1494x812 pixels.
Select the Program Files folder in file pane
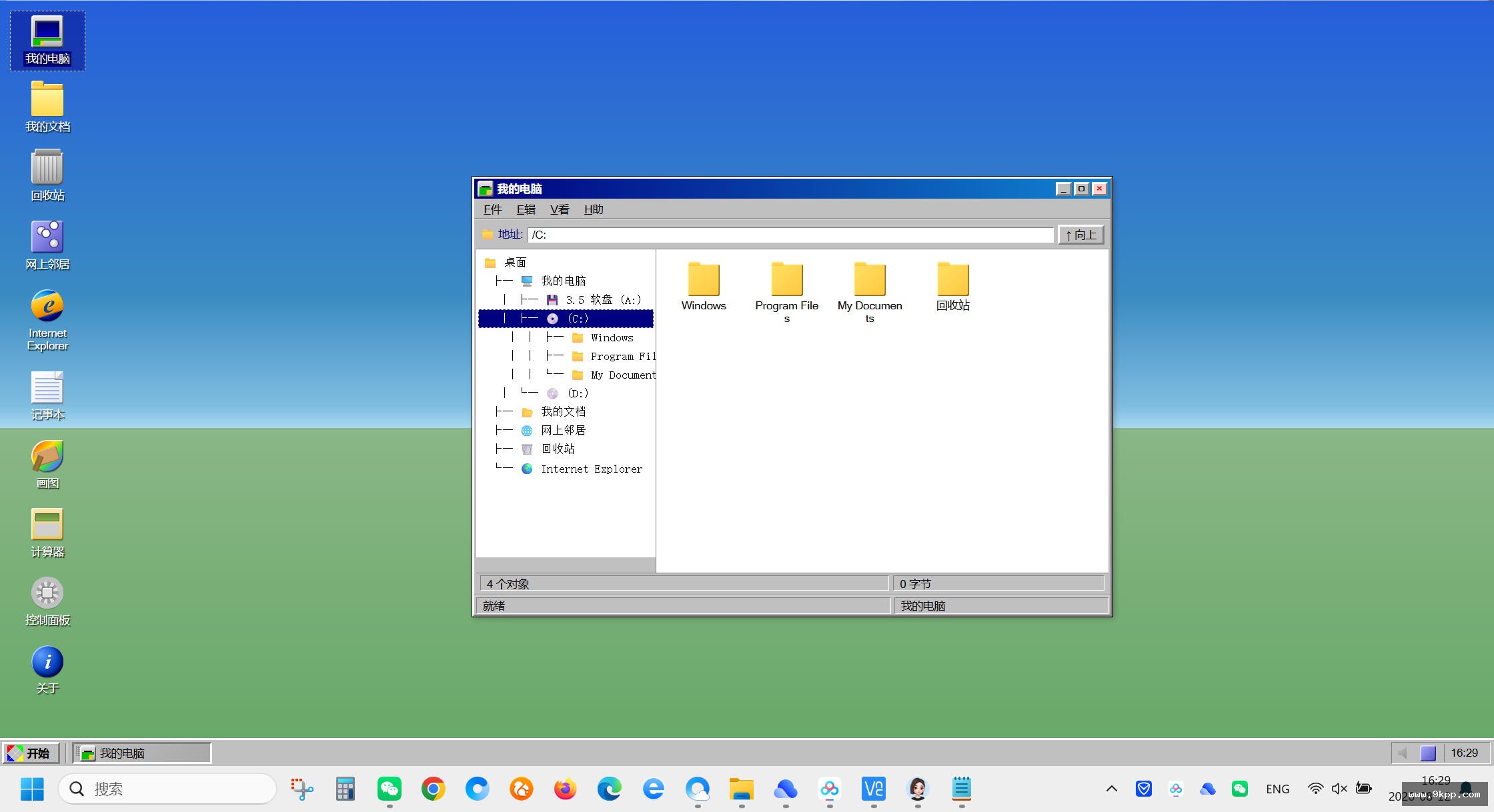(x=786, y=293)
